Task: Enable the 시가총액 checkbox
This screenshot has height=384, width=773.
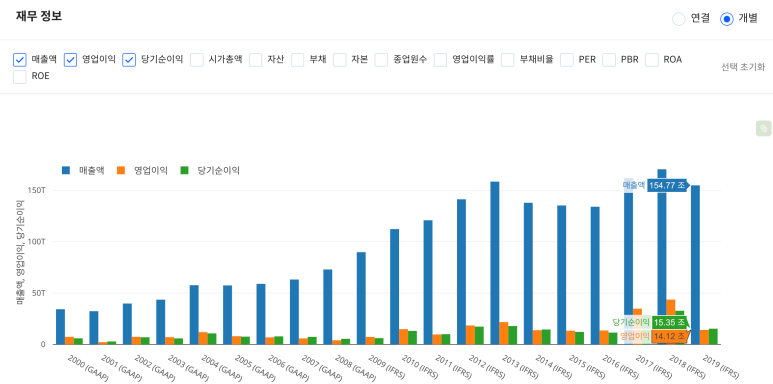Action: (197, 60)
